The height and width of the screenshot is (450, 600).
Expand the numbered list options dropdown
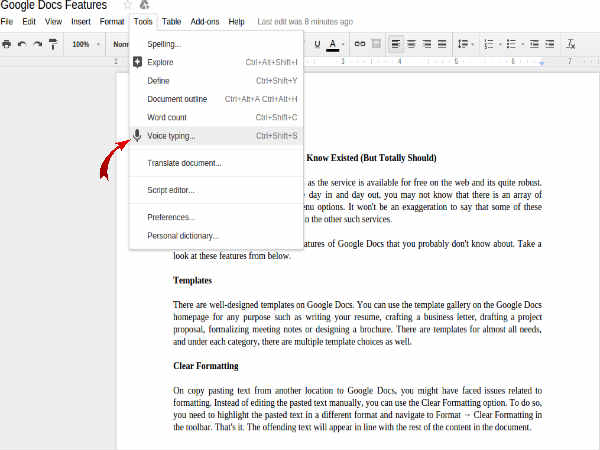pos(500,44)
